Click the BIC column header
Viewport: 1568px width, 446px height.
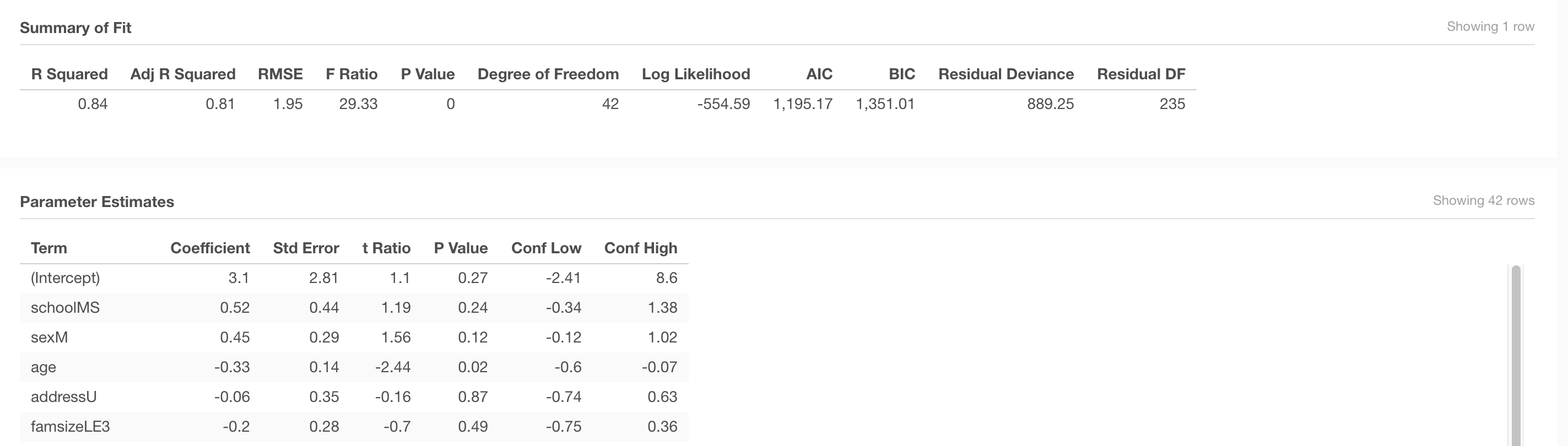[901, 74]
